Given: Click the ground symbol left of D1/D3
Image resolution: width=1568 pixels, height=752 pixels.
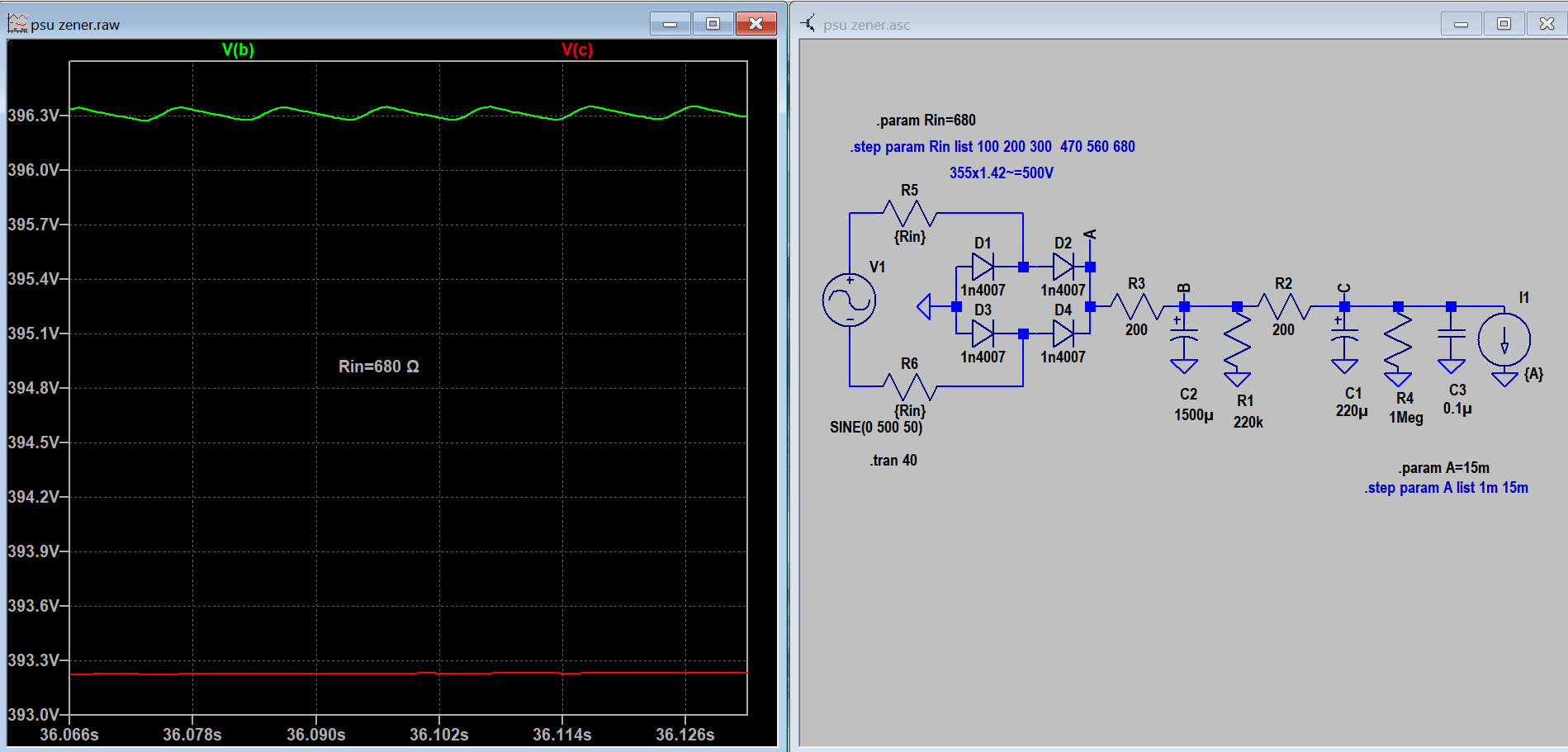Looking at the screenshot, I should [x=924, y=307].
